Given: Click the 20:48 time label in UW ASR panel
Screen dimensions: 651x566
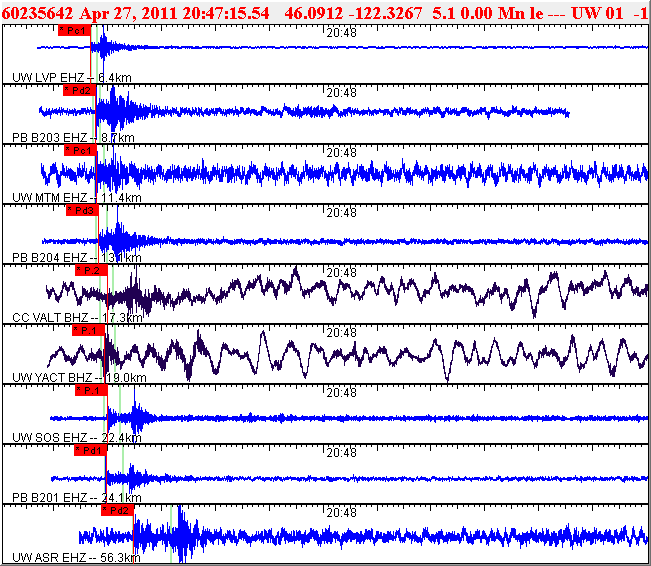Looking at the screenshot, I should coord(341,513).
